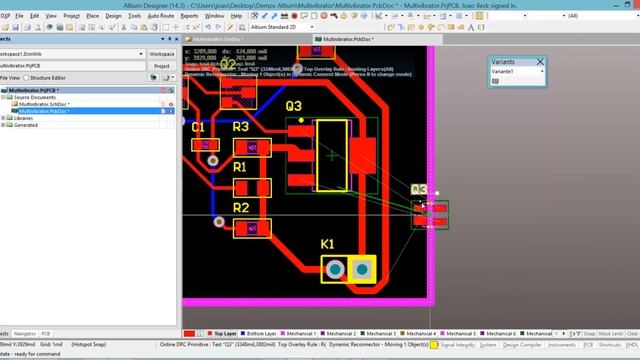Click the Clear Filter red X icon

click(x=196, y=27)
